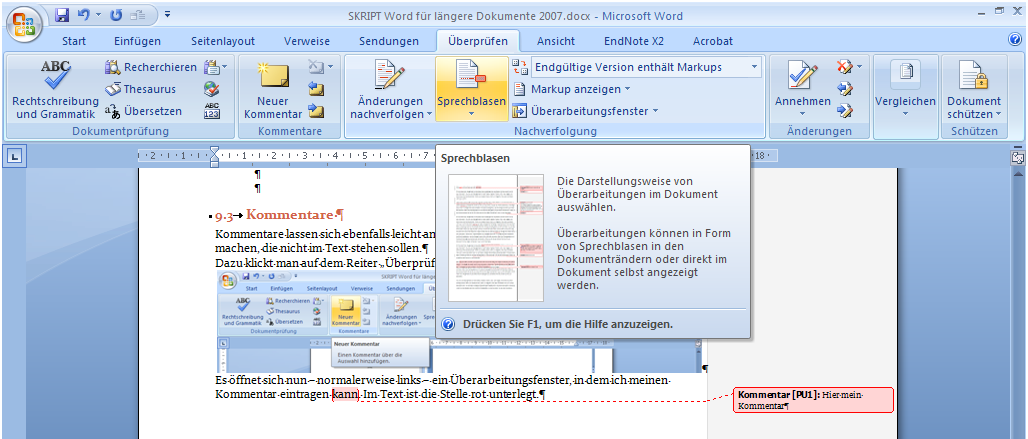Open the EndNote X2 tab
This screenshot has height=439, width=1028.
coord(634,41)
